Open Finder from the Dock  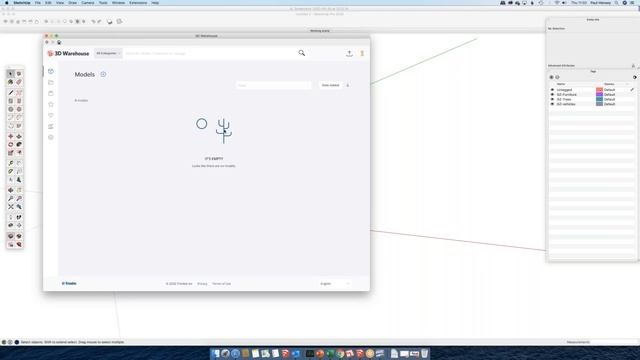pos(216,353)
